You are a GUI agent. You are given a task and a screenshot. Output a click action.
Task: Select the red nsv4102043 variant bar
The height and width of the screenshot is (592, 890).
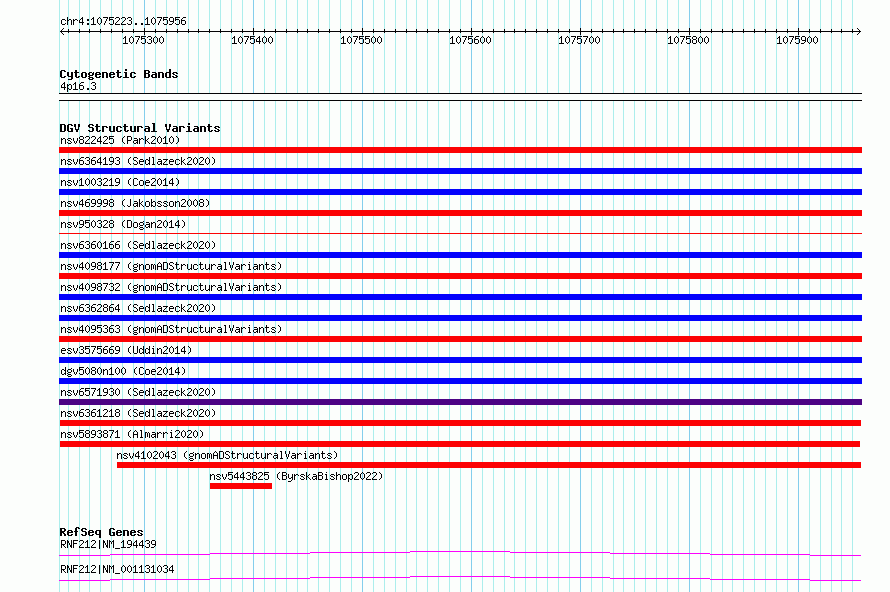(489, 465)
